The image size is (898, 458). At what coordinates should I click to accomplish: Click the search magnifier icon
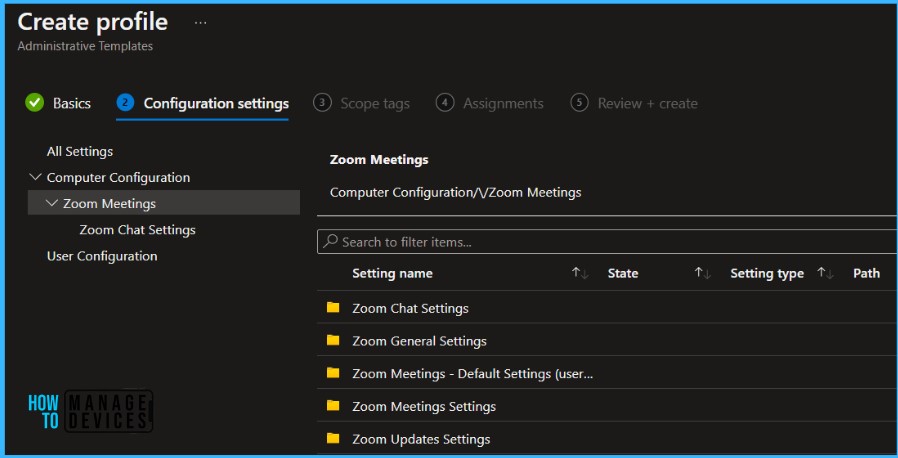tap(330, 242)
